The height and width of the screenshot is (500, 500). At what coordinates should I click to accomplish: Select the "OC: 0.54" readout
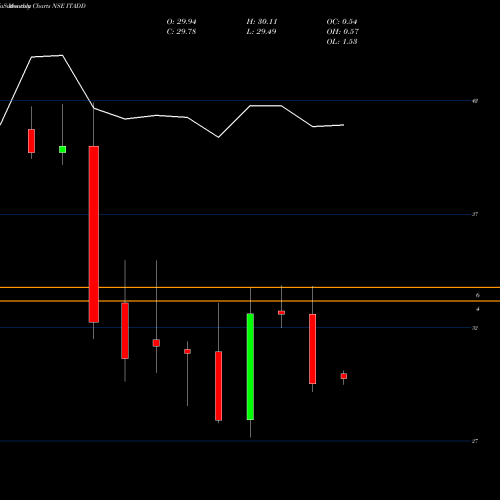pos(342,22)
